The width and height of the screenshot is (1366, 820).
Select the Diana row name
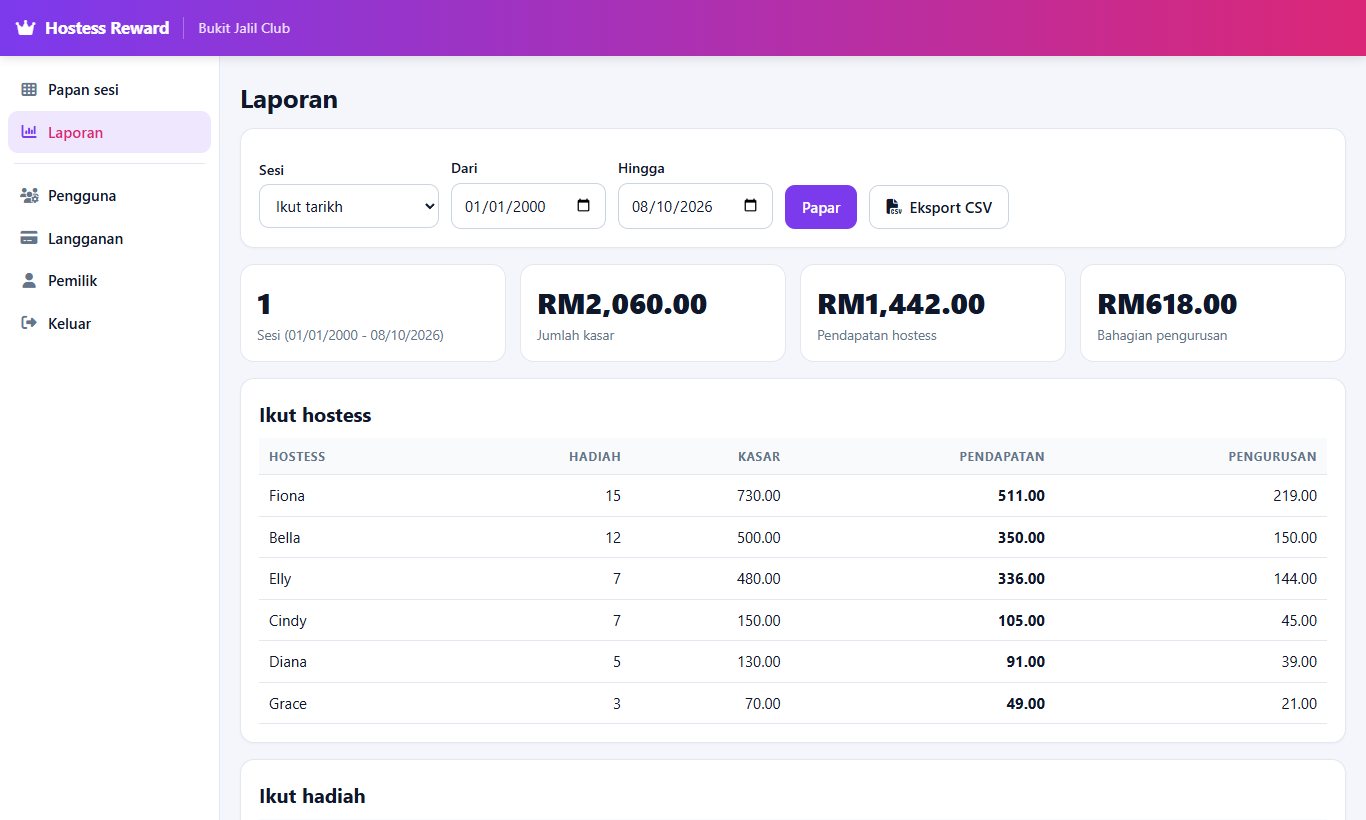tap(288, 662)
